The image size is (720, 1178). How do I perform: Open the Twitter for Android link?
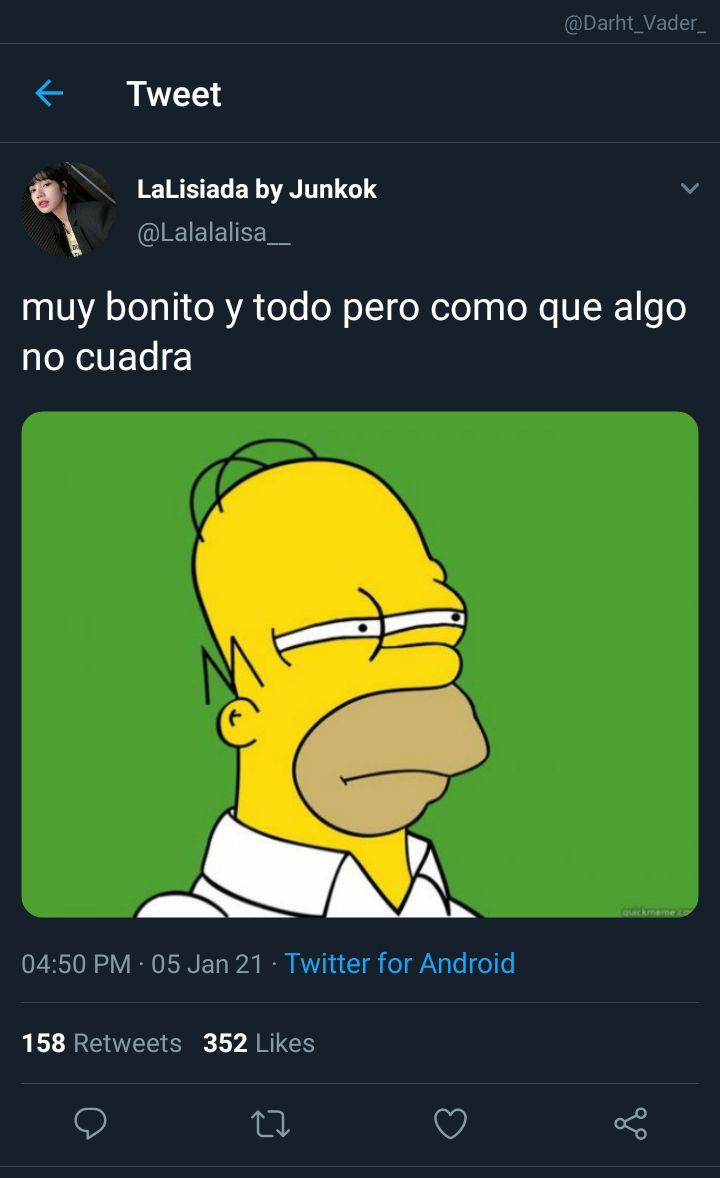(x=400, y=963)
